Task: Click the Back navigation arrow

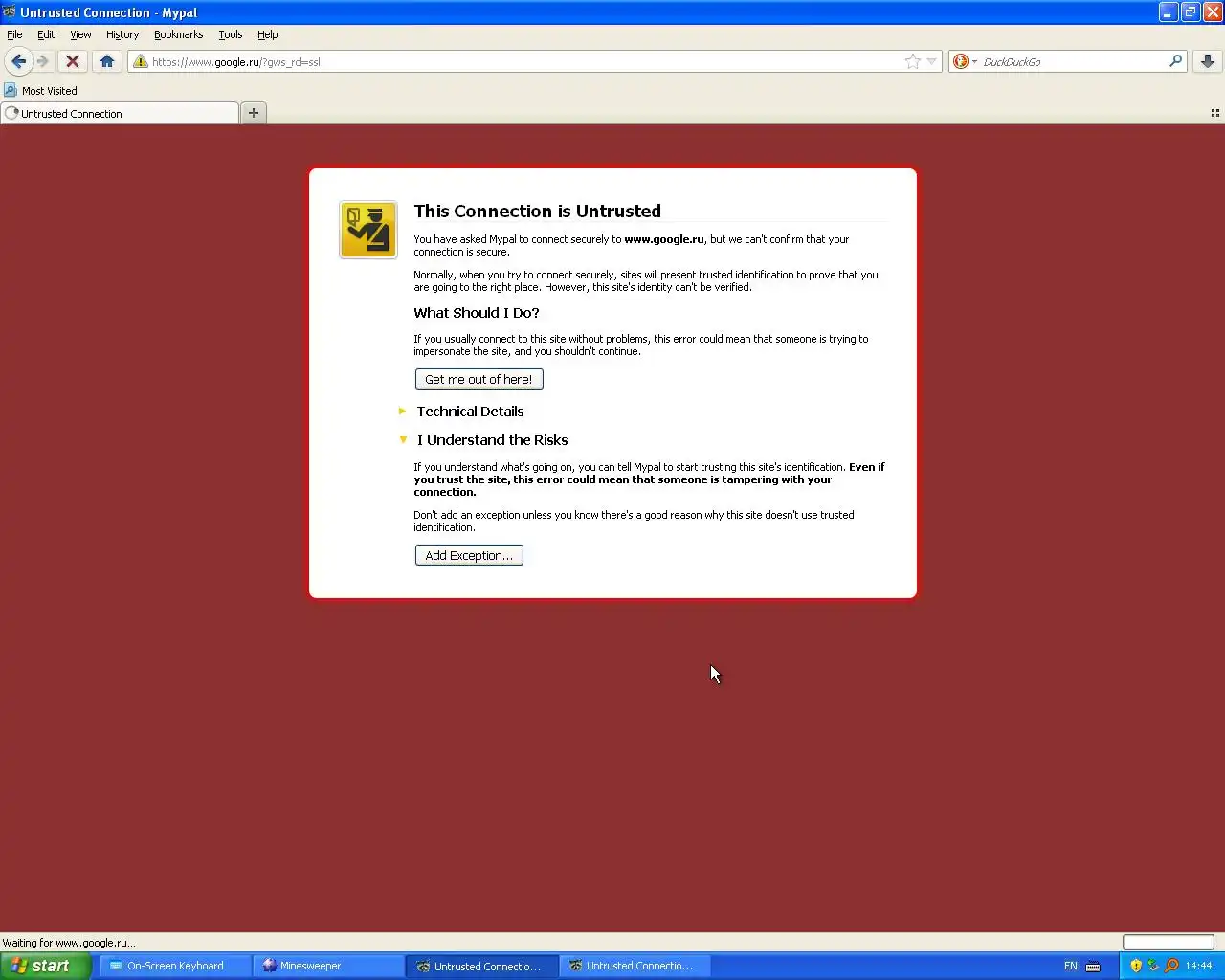Action: point(18,61)
